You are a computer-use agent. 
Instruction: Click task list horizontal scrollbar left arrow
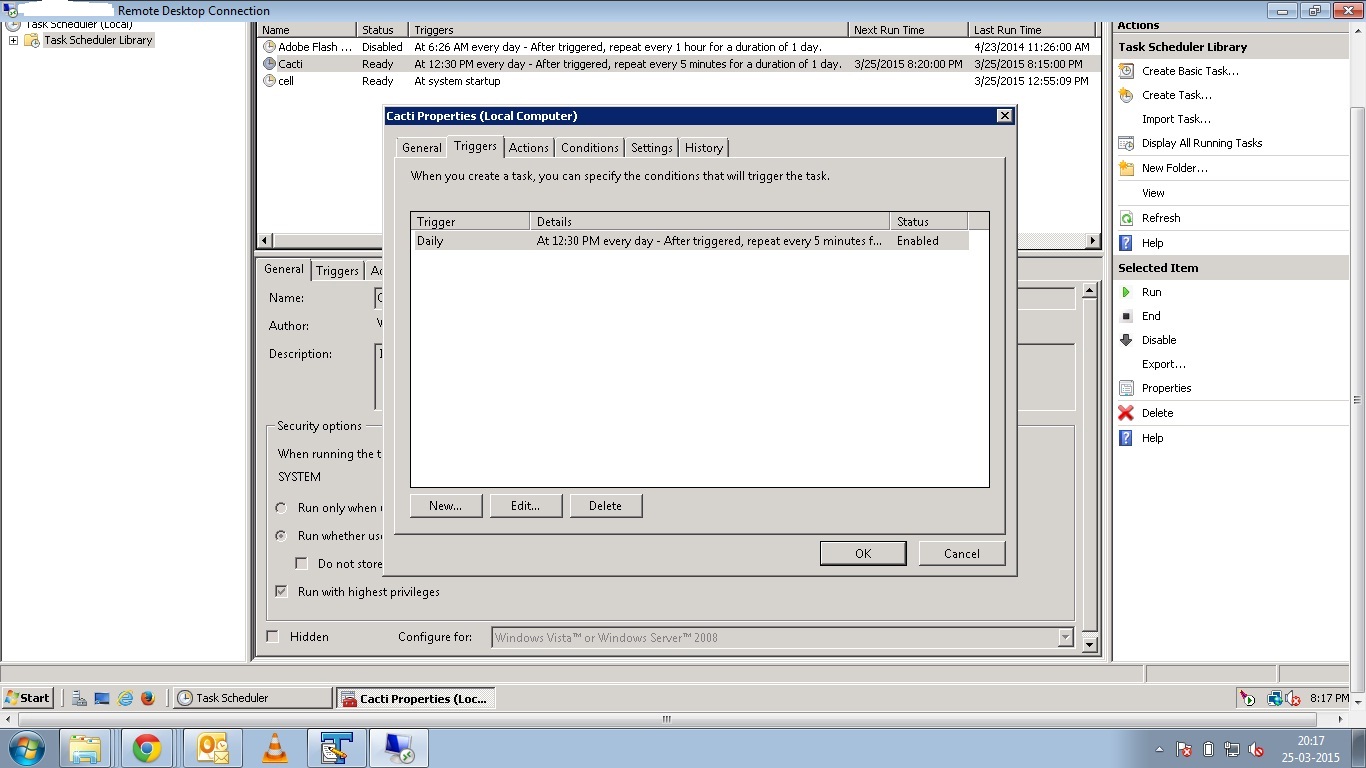click(x=265, y=241)
